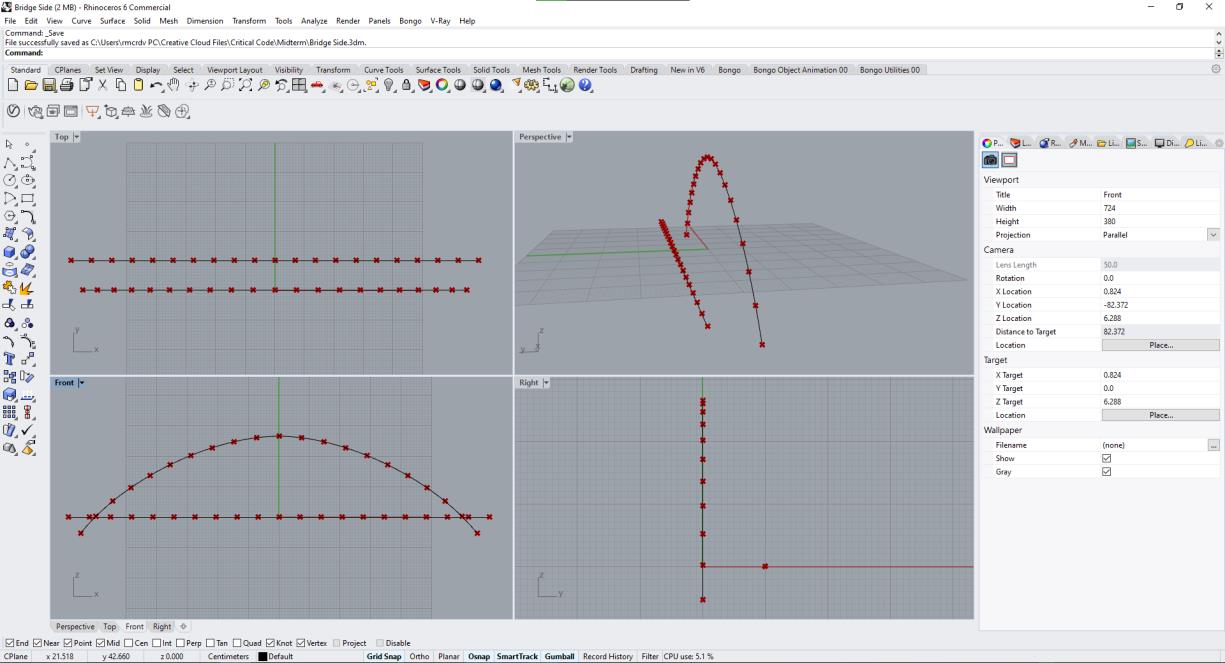Toggle Grid Snap in status bar
1225x663 pixels.
click(x=383, y=657)
